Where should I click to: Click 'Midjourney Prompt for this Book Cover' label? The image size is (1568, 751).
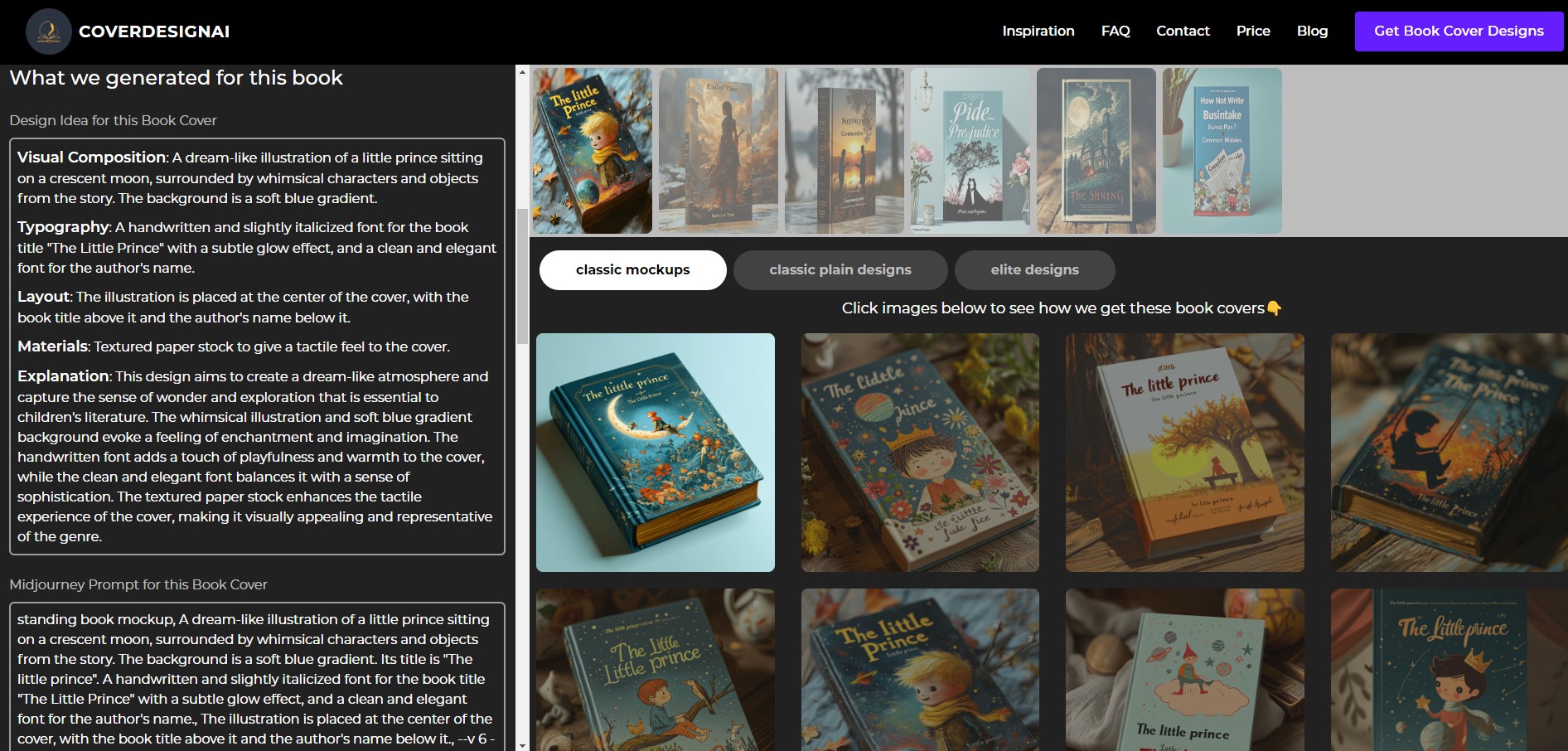(x=138, y=584)
